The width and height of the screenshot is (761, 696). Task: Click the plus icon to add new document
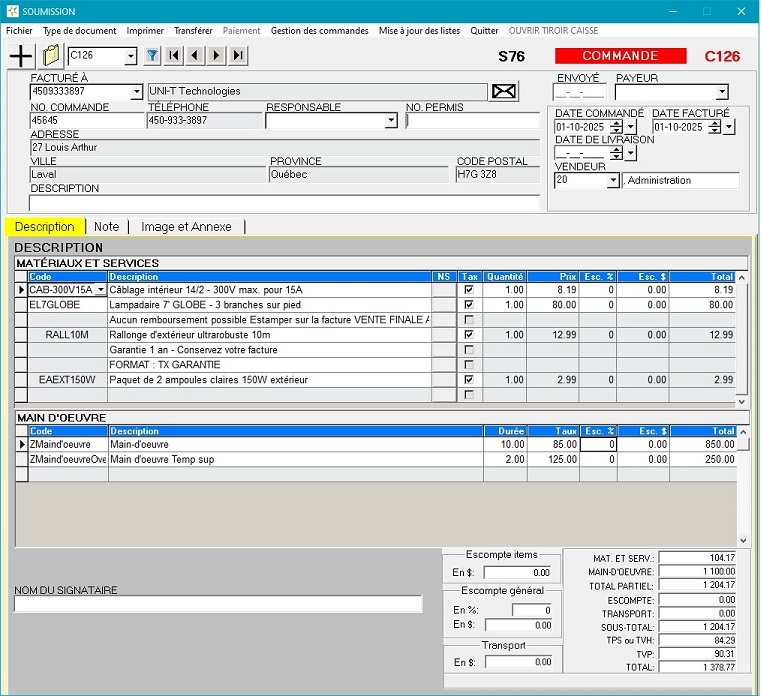pyautogui.click(x=20, y=56)
